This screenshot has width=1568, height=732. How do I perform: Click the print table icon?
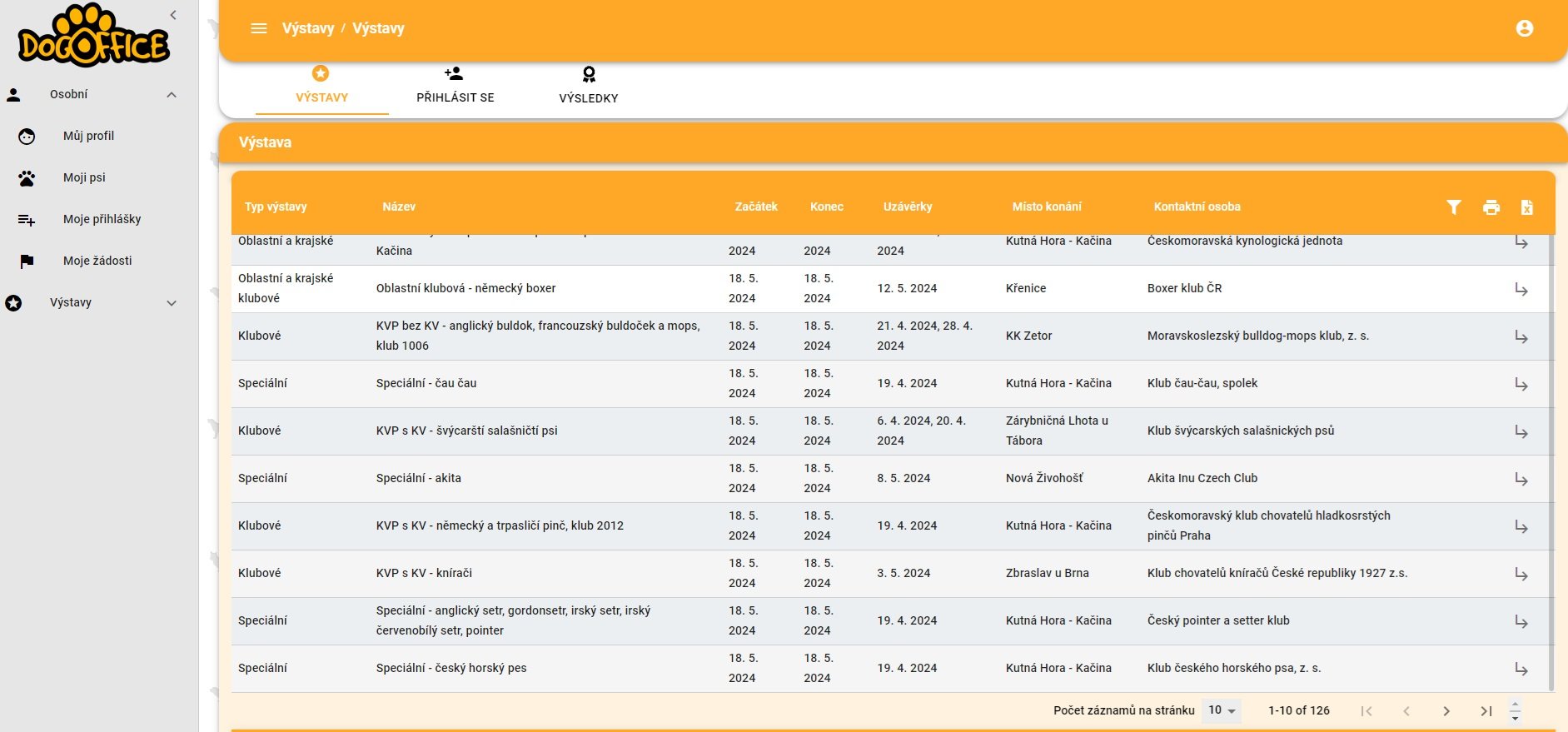pyautogui.click(x=1491, y=207)
